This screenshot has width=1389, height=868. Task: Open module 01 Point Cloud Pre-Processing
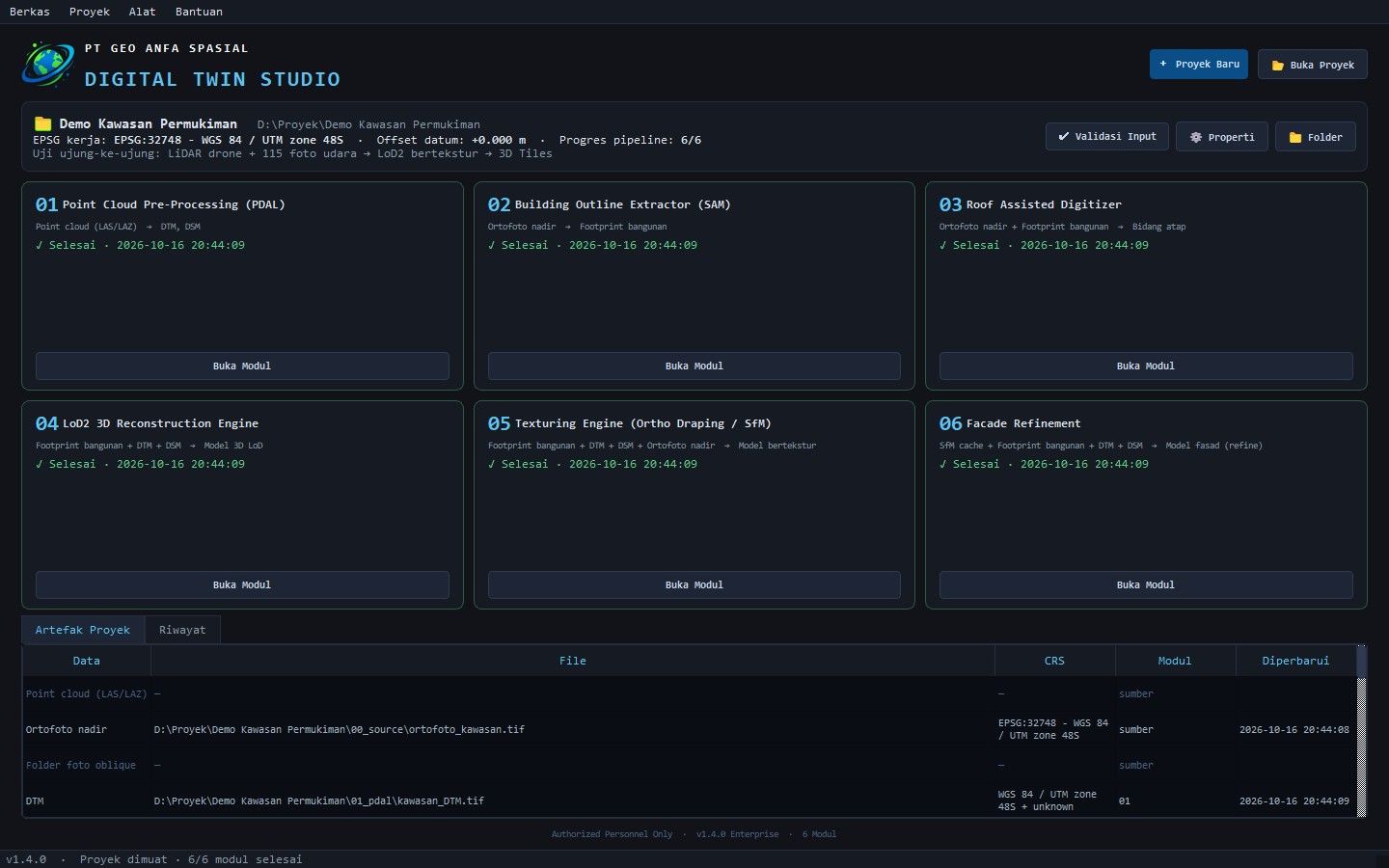[x=242, y=366]
